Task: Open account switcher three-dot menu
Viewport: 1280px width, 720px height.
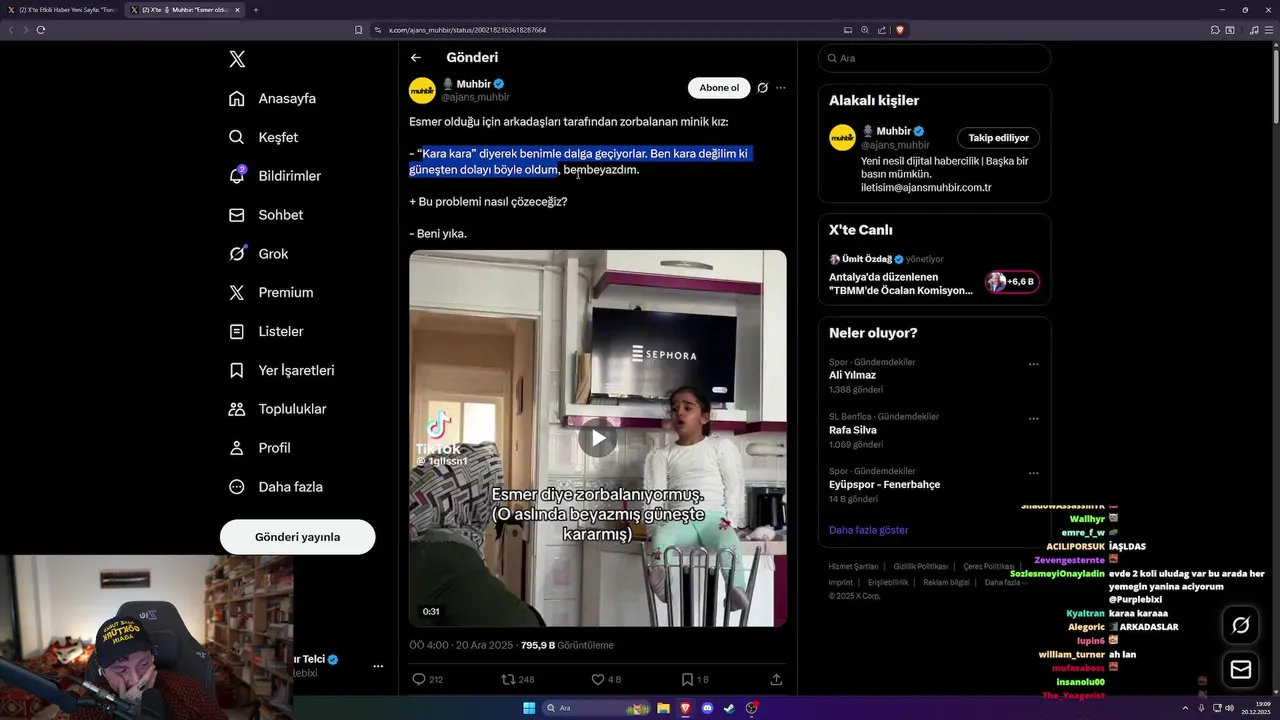Action: pos(378,666)
